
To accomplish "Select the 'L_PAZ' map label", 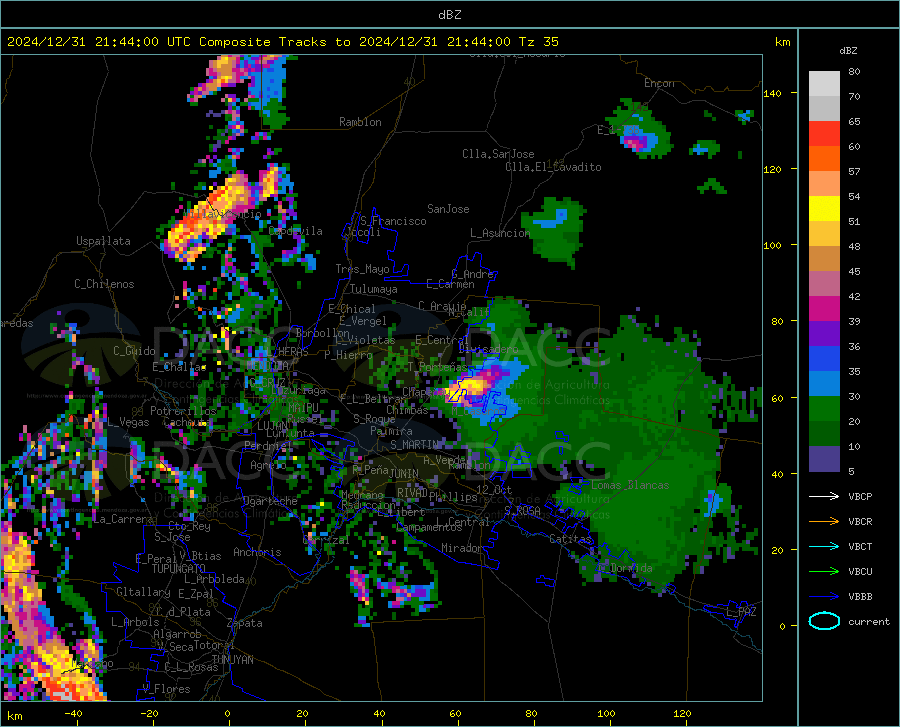I will pyautogui.click(x=741, y=612).
